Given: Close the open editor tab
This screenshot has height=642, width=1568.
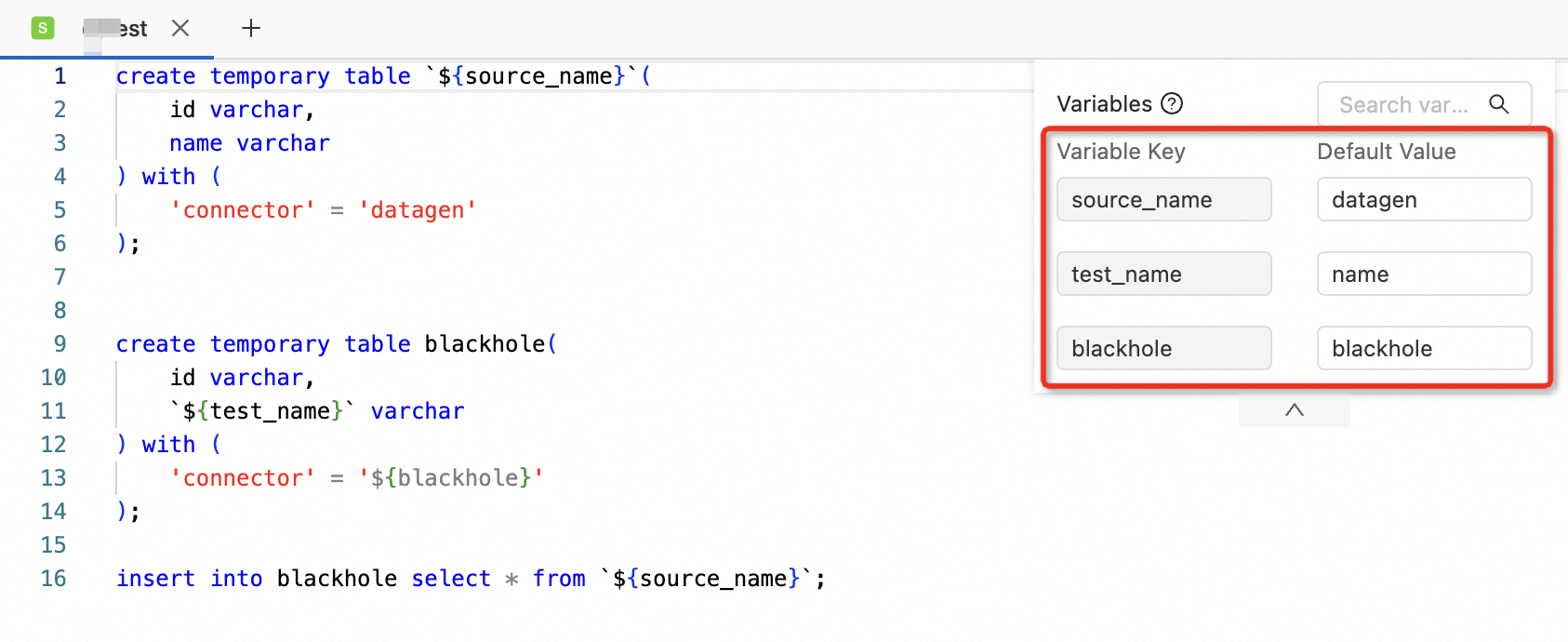Looking at the screenshot, I should [x=180, y=28].
